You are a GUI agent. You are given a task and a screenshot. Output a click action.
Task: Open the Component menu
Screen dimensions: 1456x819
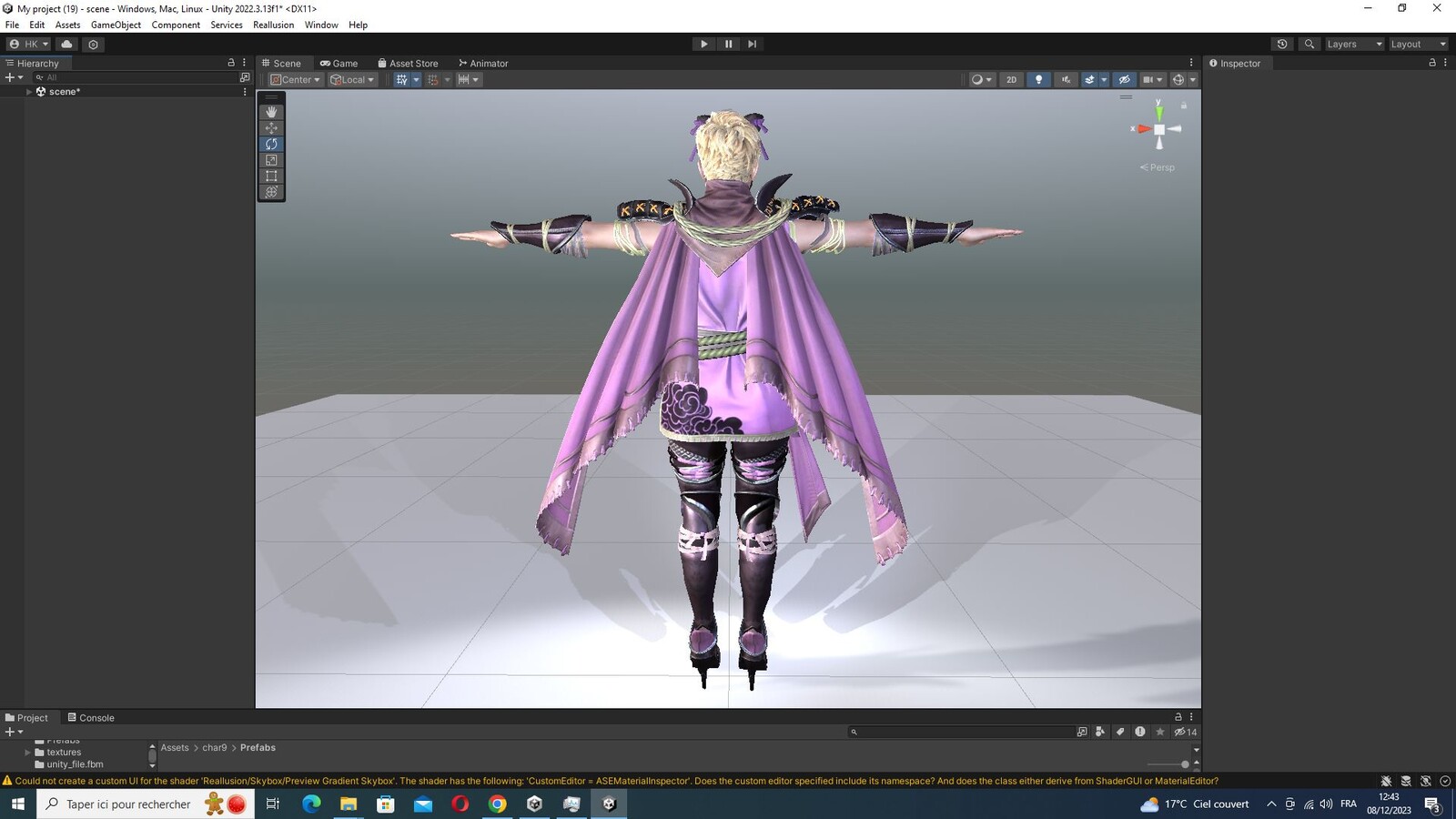[x=176, y=25]
